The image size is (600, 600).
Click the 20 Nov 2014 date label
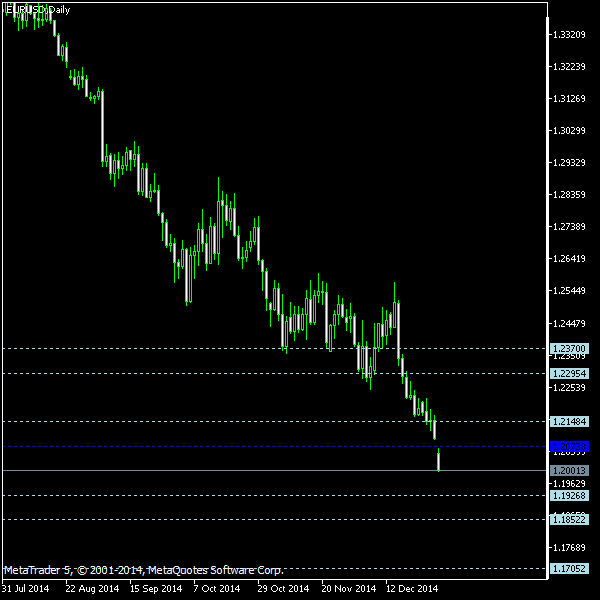(x=349, y=589)
